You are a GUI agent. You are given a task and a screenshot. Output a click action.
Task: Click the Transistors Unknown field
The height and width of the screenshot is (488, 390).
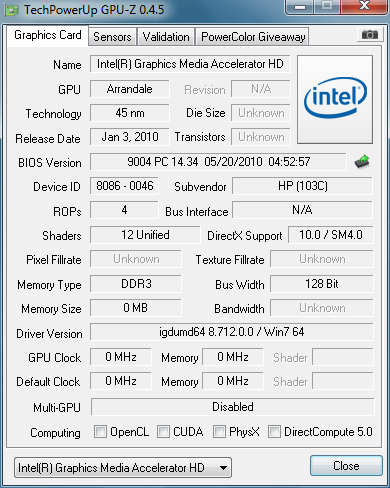pyautogui.click(x=261, y=137)
